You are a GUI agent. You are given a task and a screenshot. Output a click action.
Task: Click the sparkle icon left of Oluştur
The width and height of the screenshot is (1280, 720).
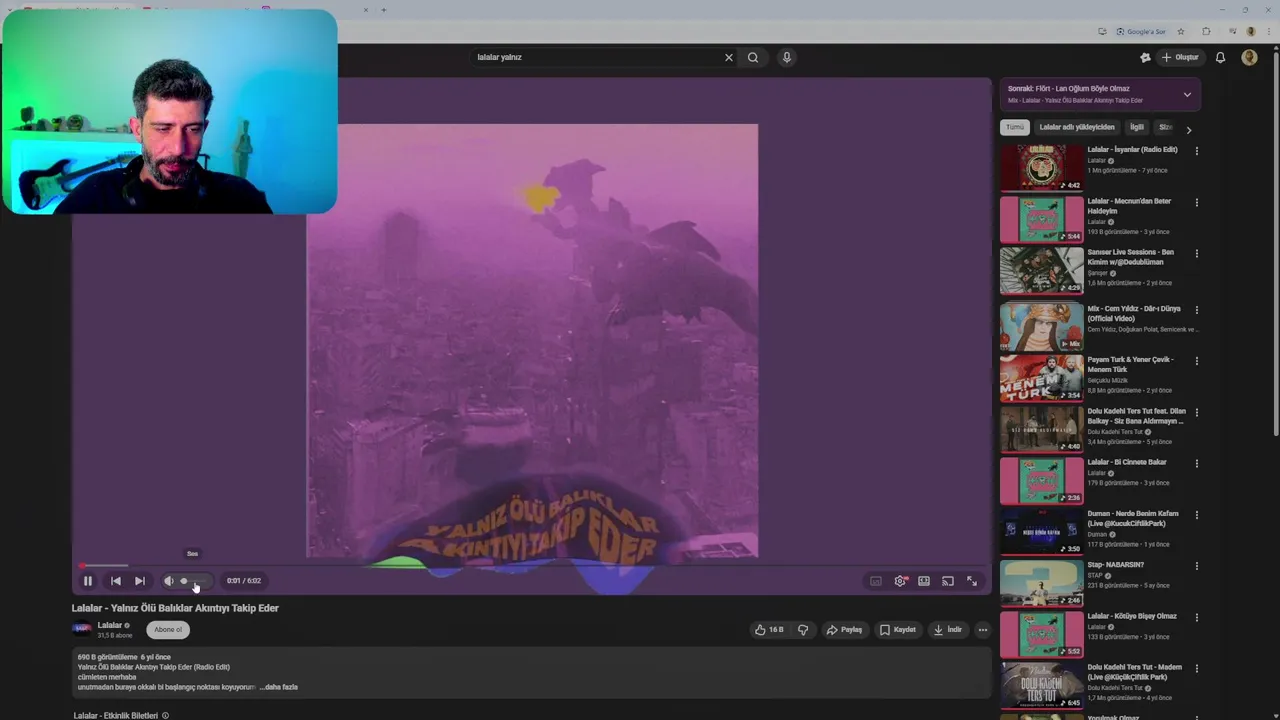tap(1145, 58)
